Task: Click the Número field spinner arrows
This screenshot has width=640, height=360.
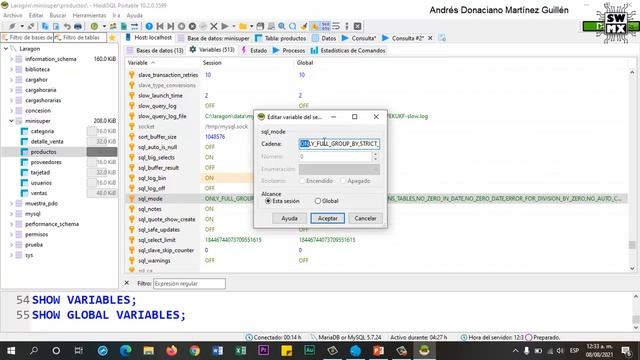Action: 376,156
